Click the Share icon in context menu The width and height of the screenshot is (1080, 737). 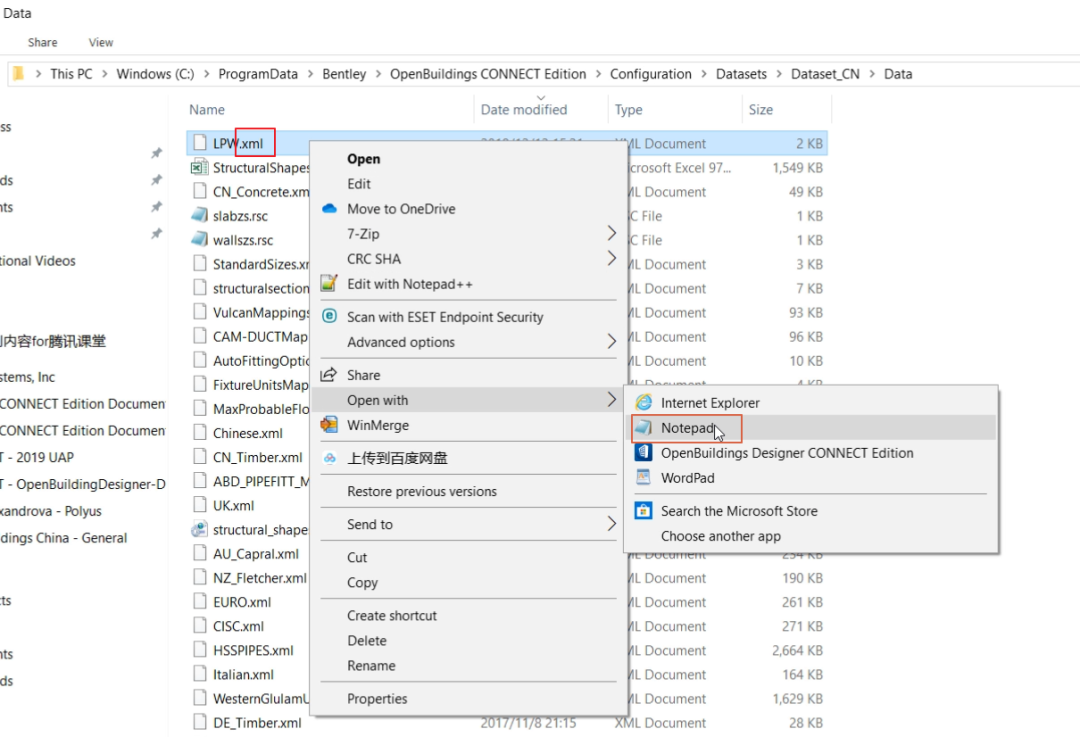329,374
